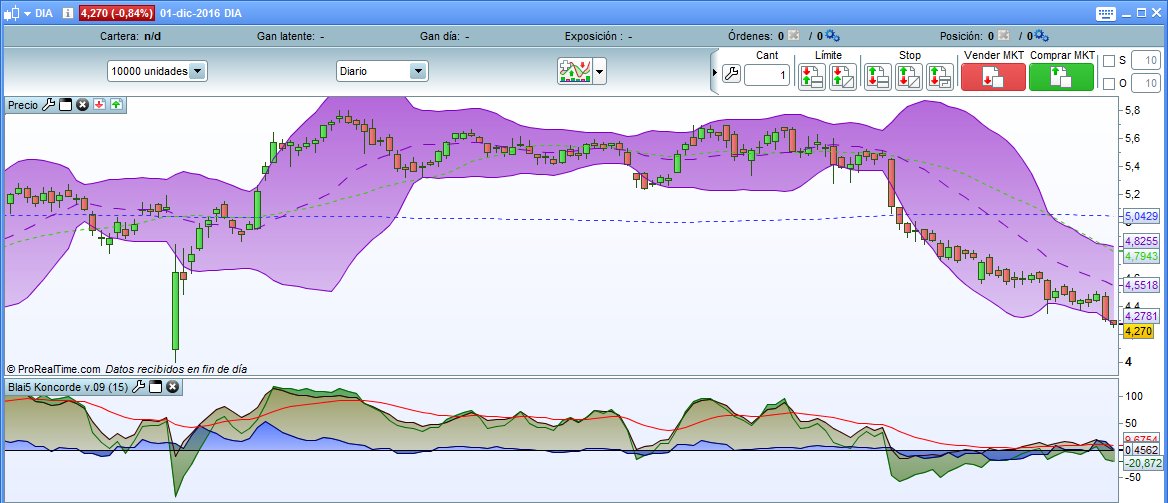The height and width of the screenshot is (503, 1168).
Task: Remove the Blai5 Koncorde indicator
Action: click(173, 387)
